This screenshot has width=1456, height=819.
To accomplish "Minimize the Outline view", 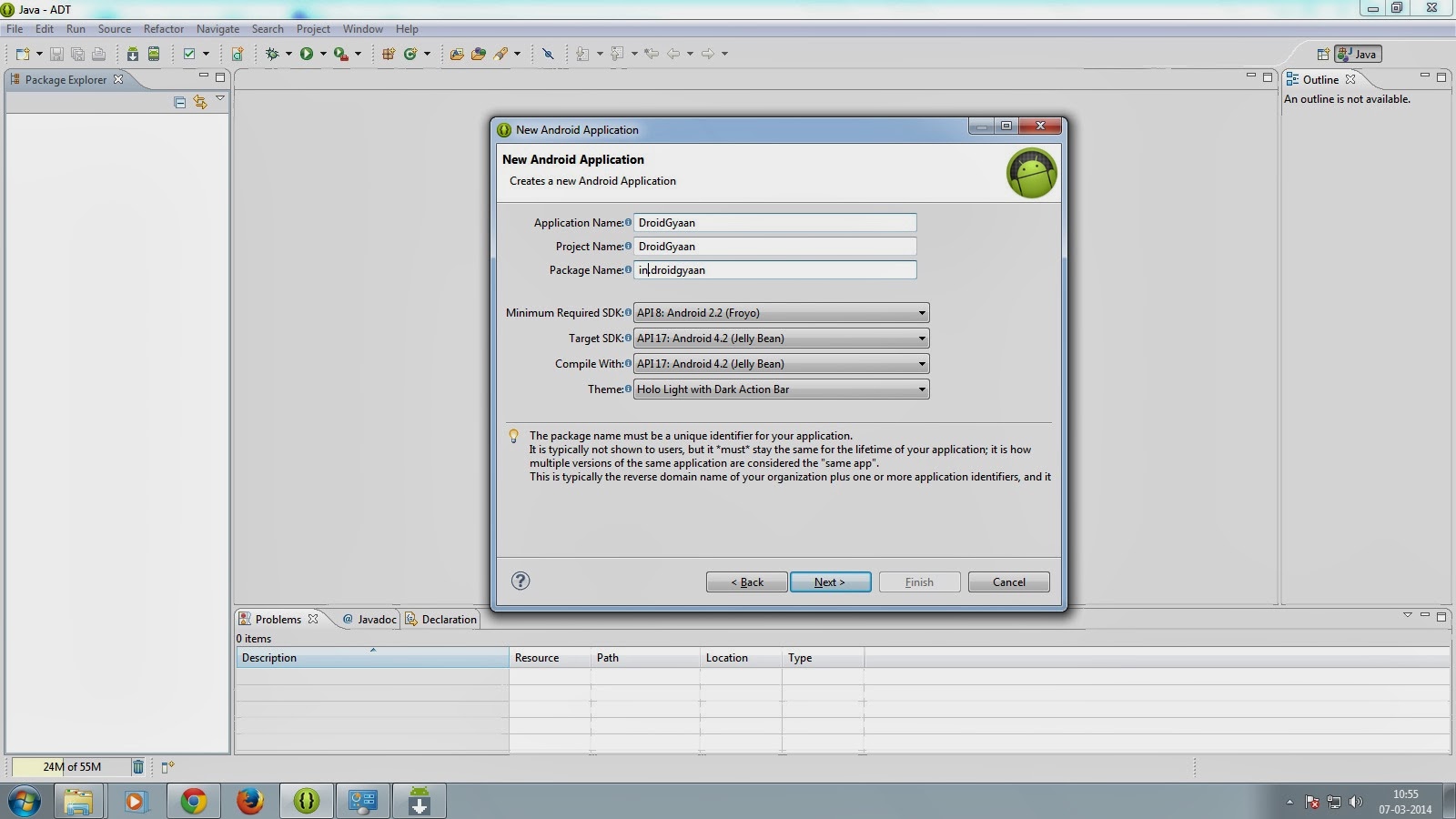I will 1424,76.
